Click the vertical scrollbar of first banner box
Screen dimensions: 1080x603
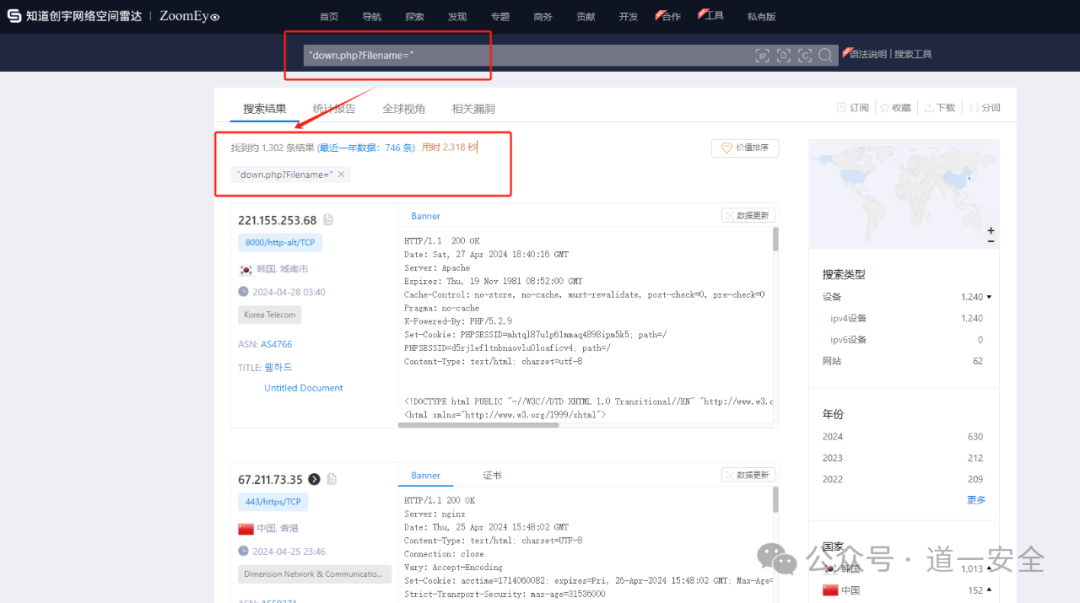(776, 239)
